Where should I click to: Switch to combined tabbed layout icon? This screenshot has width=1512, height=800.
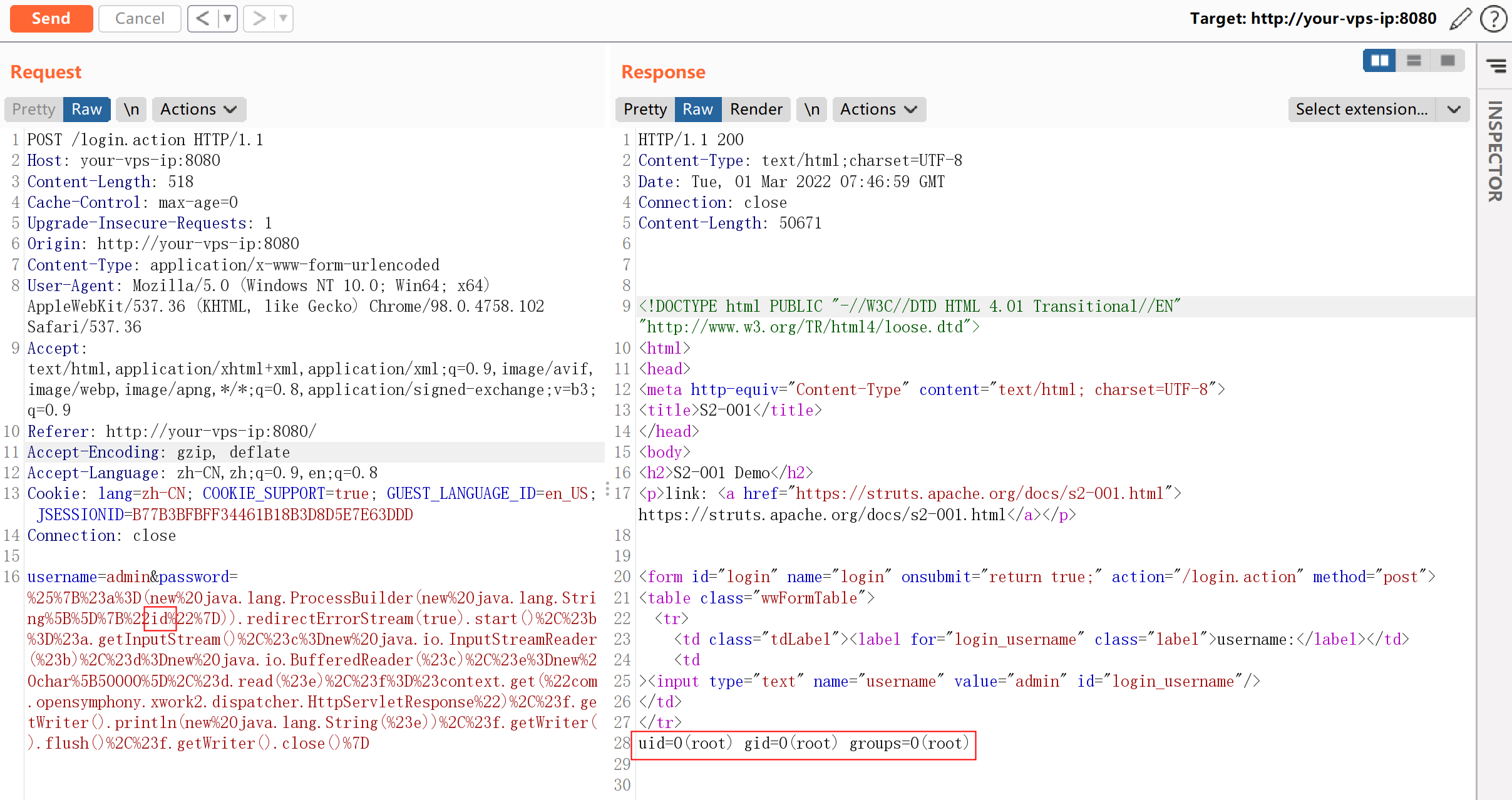[1448, 61]
